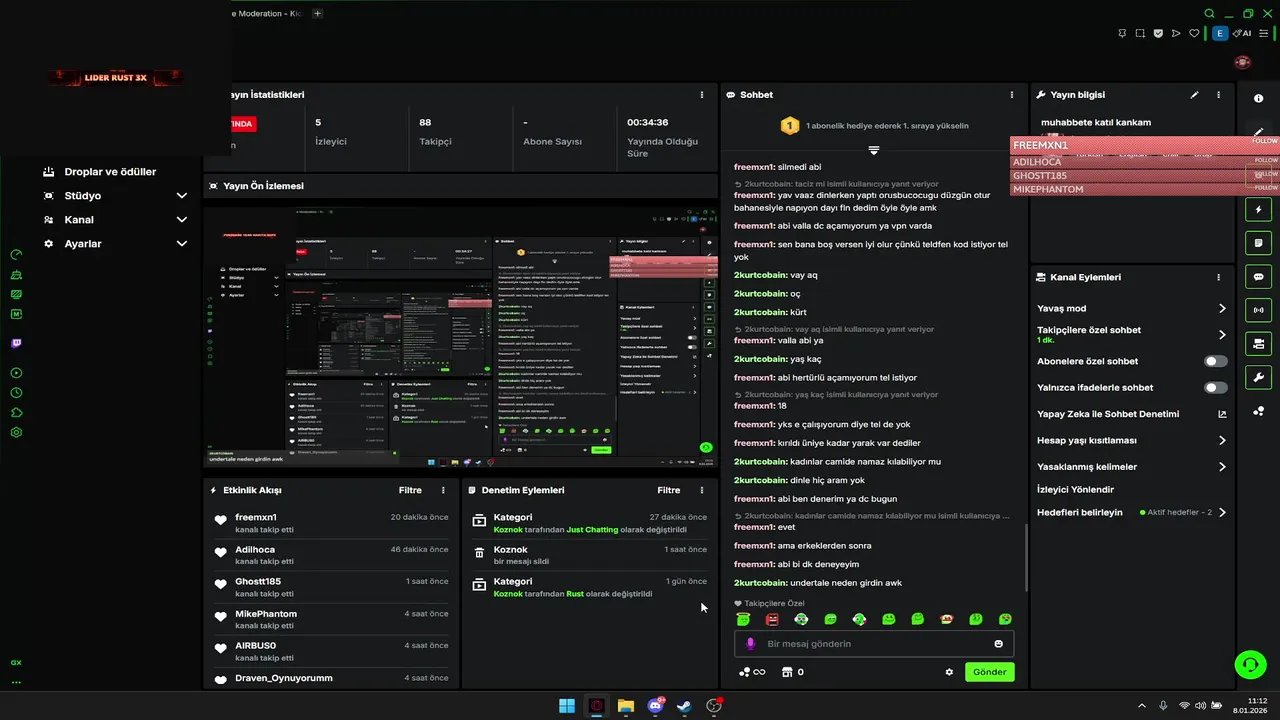Open File Explorer from taskbar
1280x720 pixels.
point(626,706)
